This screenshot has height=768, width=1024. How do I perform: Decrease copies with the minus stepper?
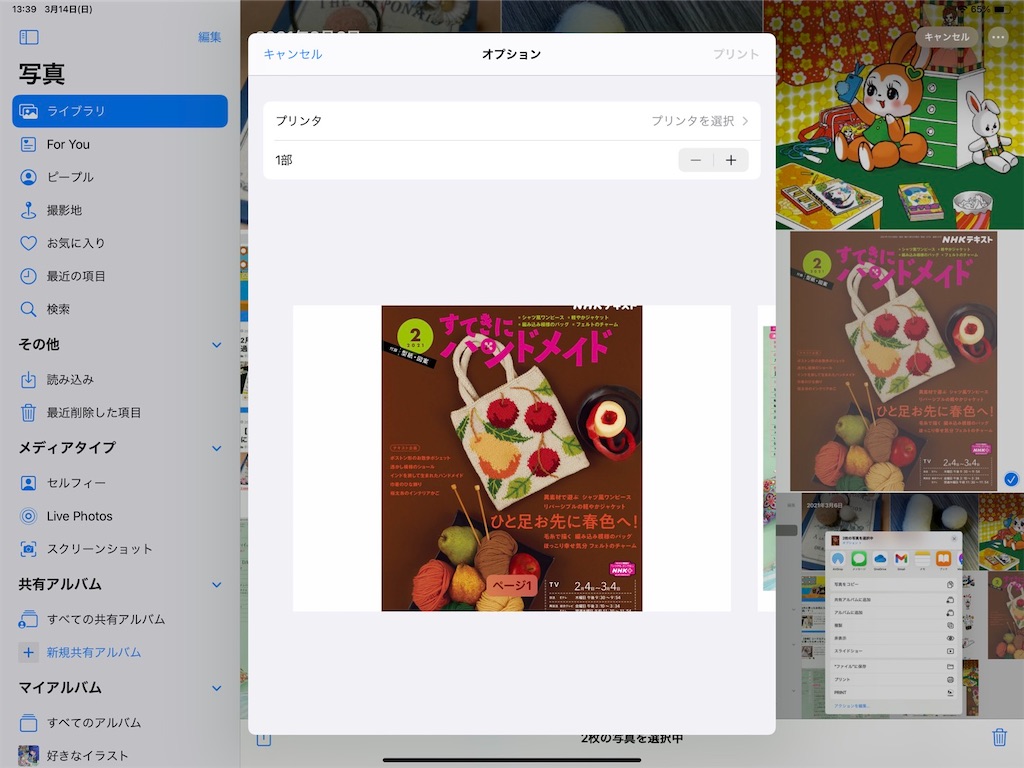(696, 160)
